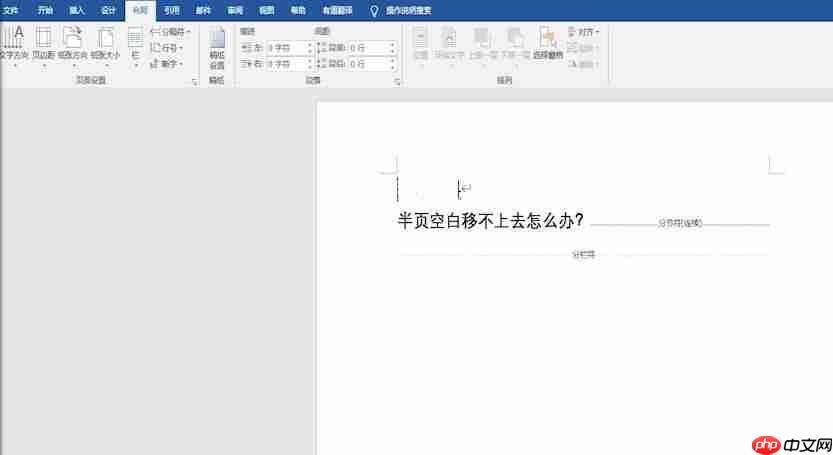Screen dimensions: 833x455
Task: Open the Columns (栏) tool
Action: (135, 45)
